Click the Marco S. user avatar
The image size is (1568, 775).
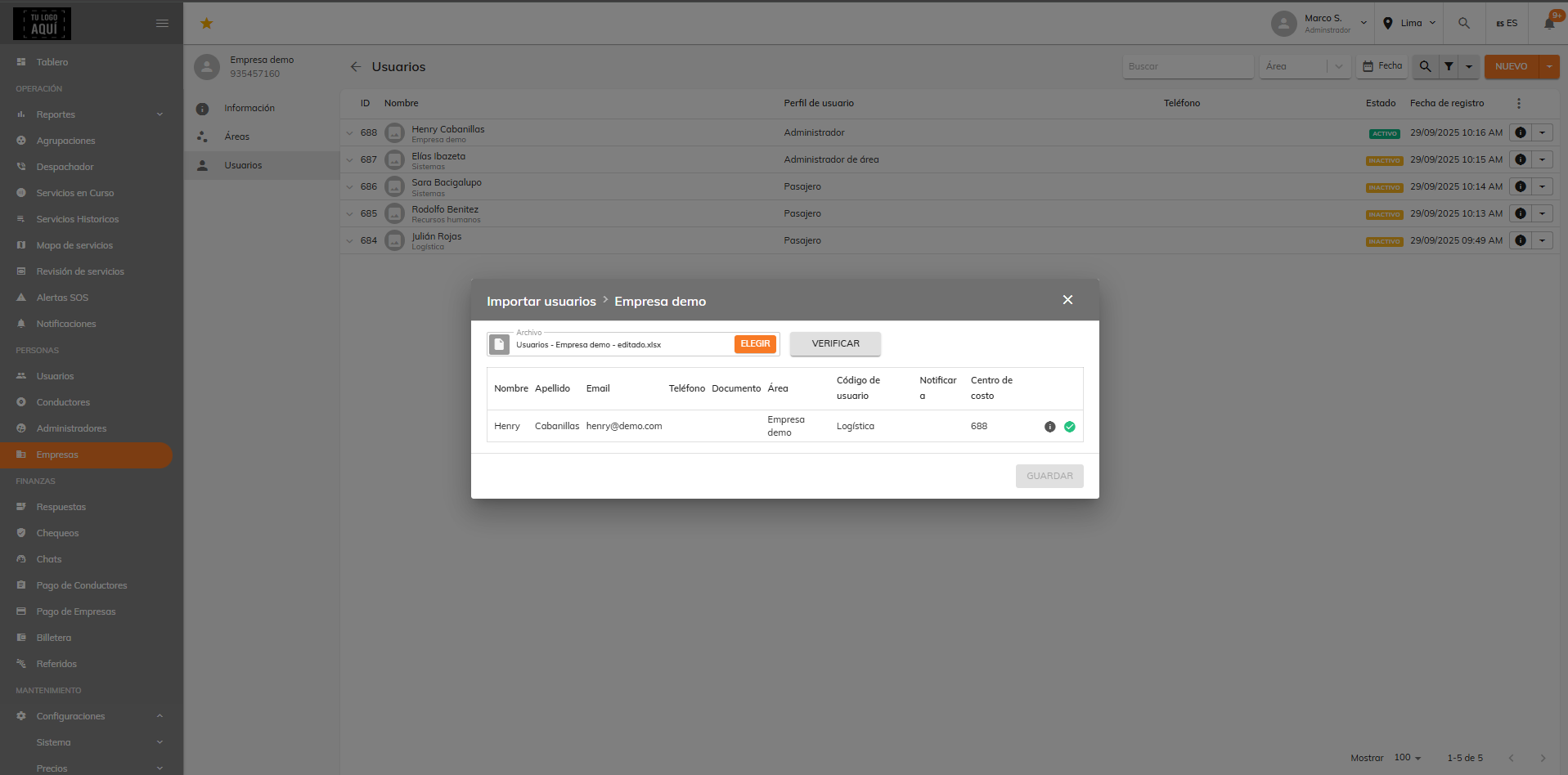(x=1283, y=24)
